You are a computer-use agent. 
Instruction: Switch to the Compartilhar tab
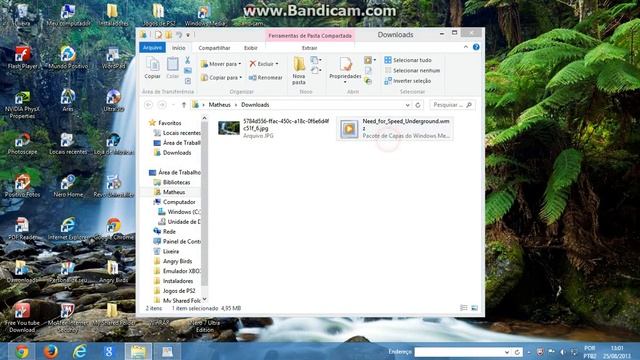[214, 48]
